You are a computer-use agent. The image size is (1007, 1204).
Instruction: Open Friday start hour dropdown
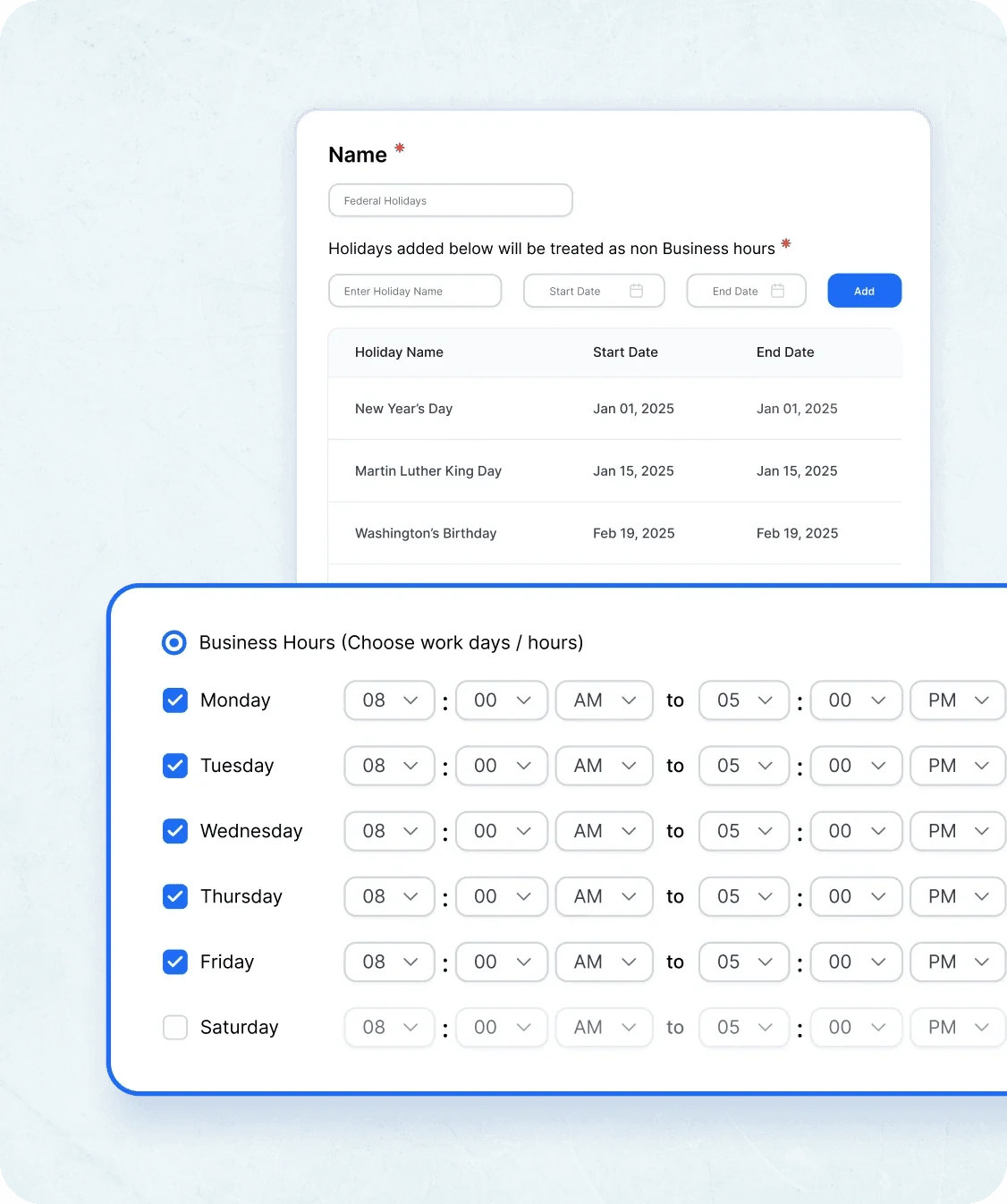tap(389, 962)
